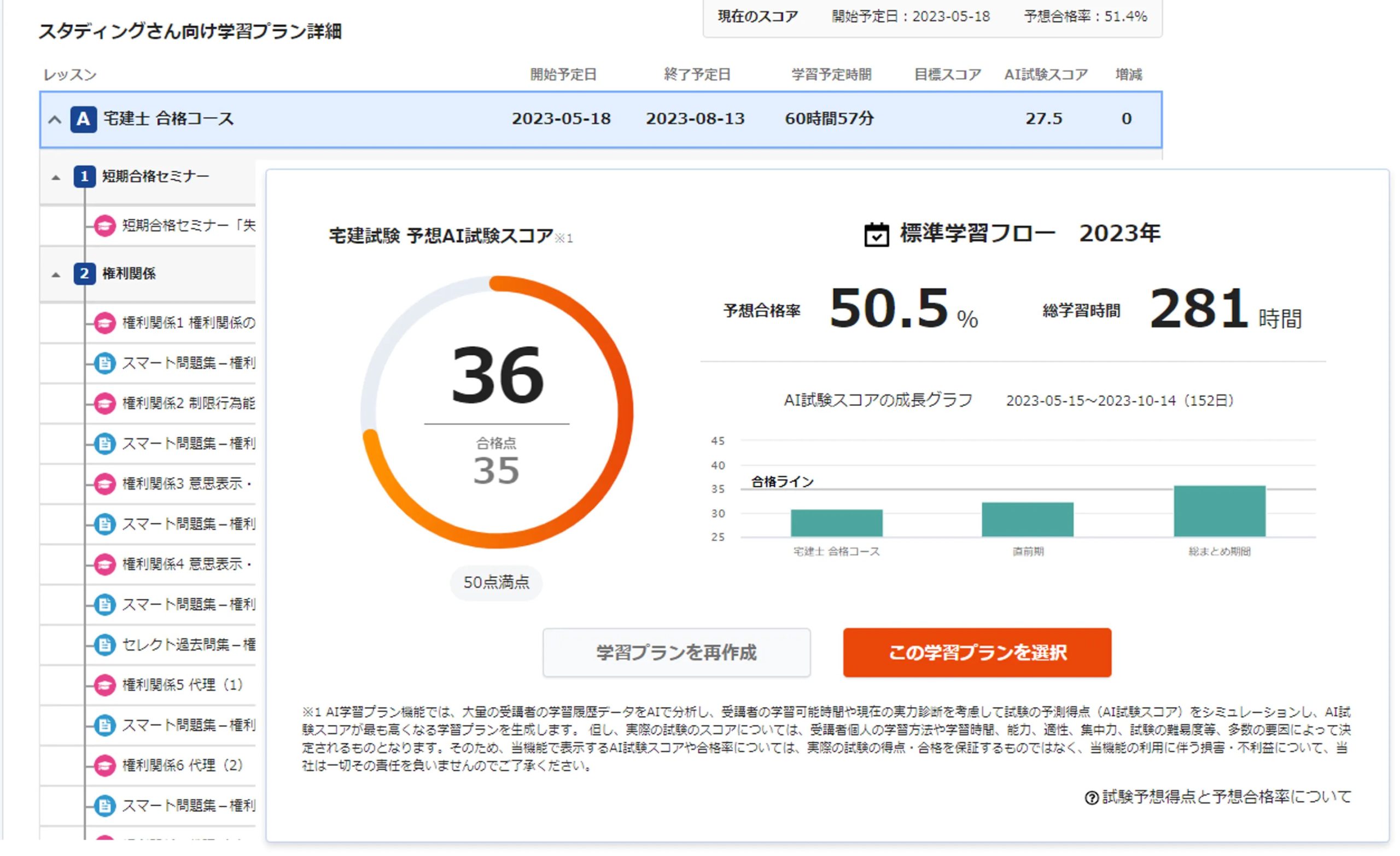Click この学習プランを選択 button
Image resolution: width=1400 pixels, height=856 pixels.
point(977,653)
